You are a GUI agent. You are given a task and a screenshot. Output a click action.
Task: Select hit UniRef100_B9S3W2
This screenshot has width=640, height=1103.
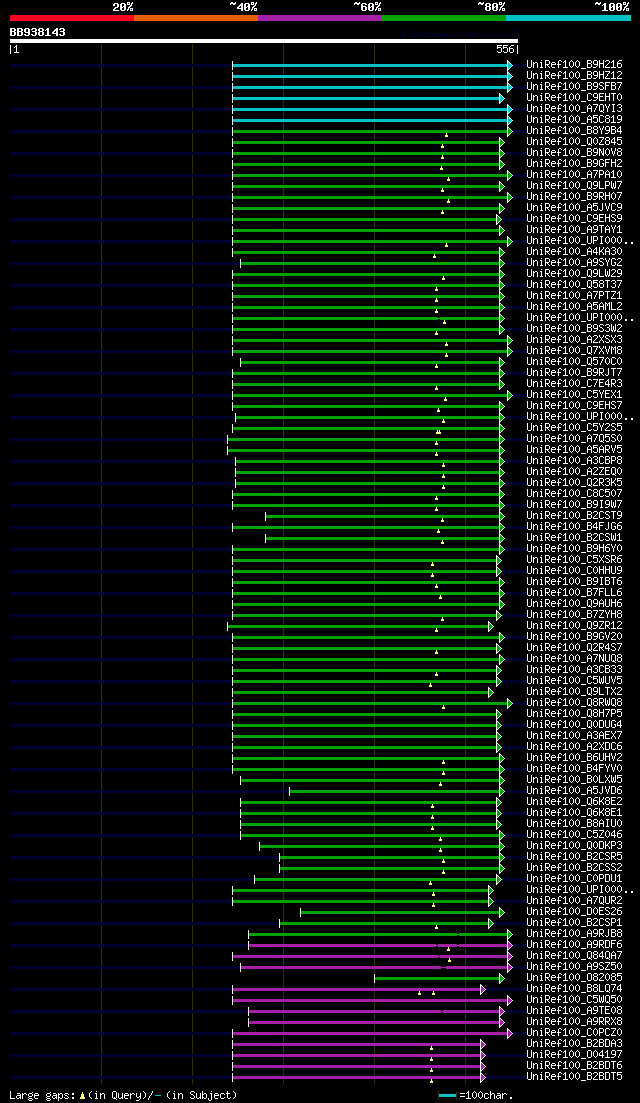tap(574, 329)
